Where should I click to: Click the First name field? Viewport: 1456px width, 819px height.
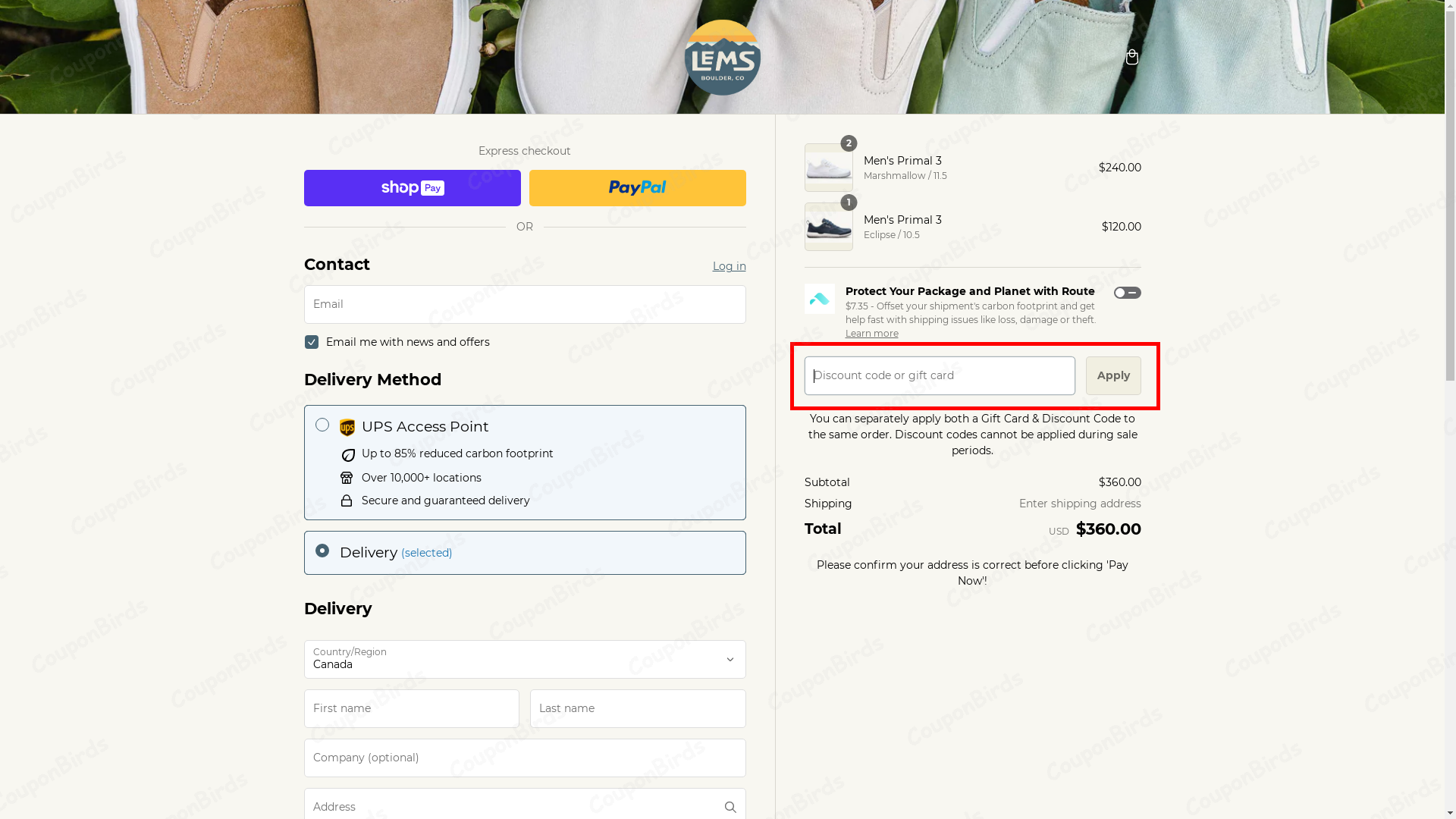tap(411, 708)
